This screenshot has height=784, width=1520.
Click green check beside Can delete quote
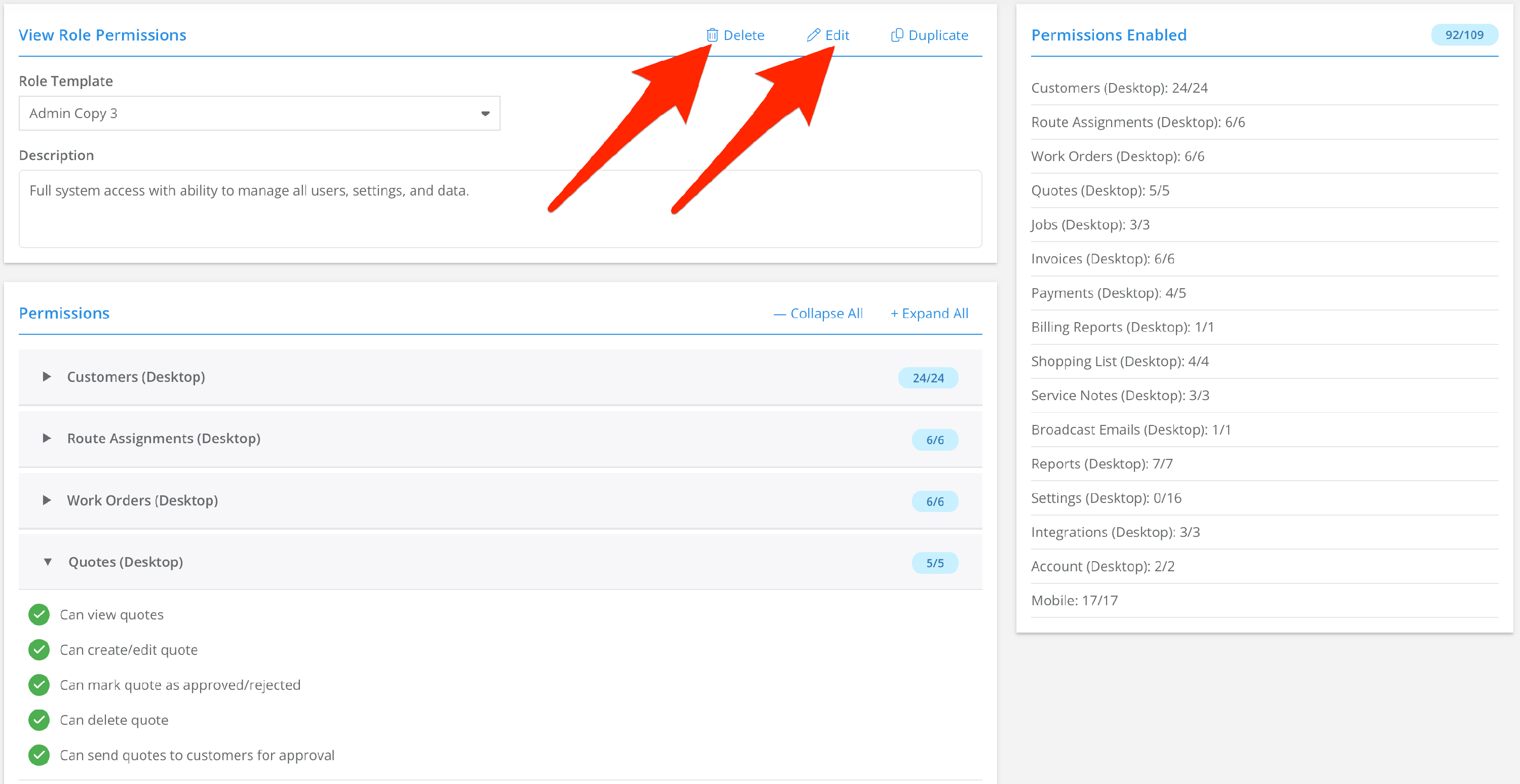tap(39, 720)
